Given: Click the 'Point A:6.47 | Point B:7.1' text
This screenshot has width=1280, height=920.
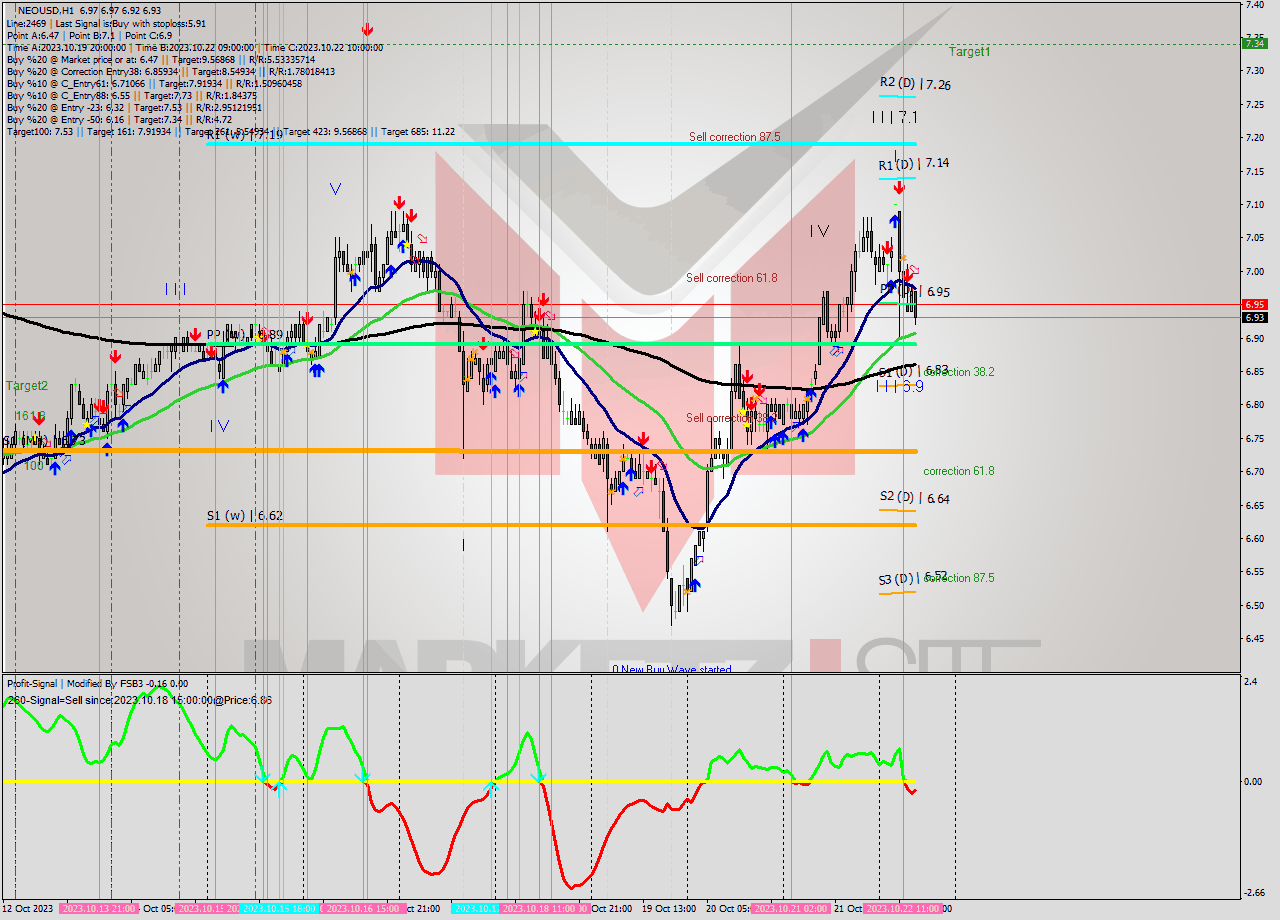Looking at the screenshot, I should [x=62, y=35].
